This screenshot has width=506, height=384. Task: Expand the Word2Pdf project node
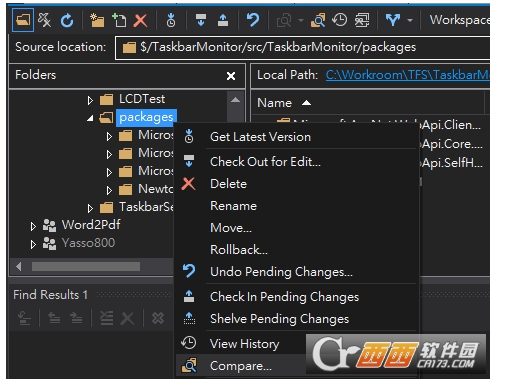[33, 226]
